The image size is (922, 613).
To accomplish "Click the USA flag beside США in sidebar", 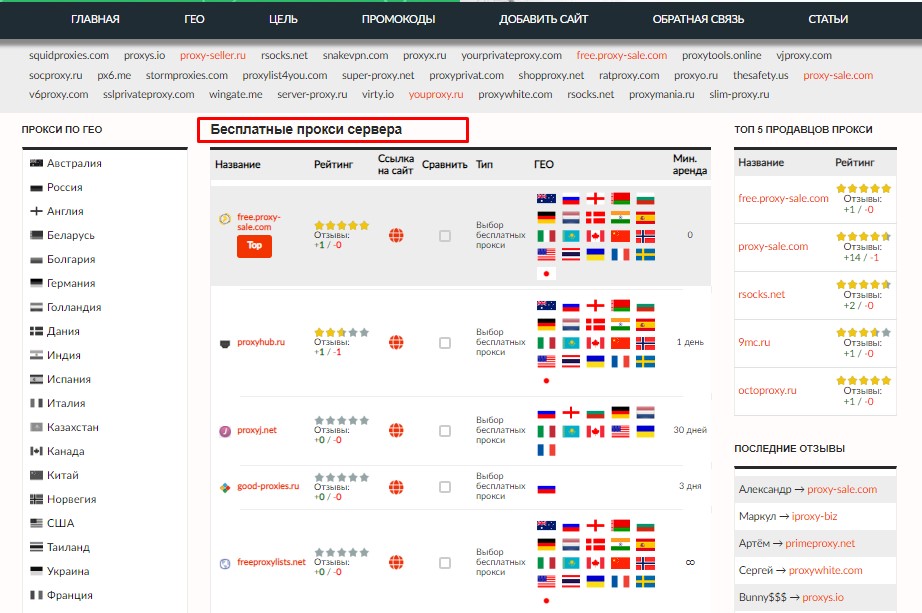I will [x=36, y=523].
